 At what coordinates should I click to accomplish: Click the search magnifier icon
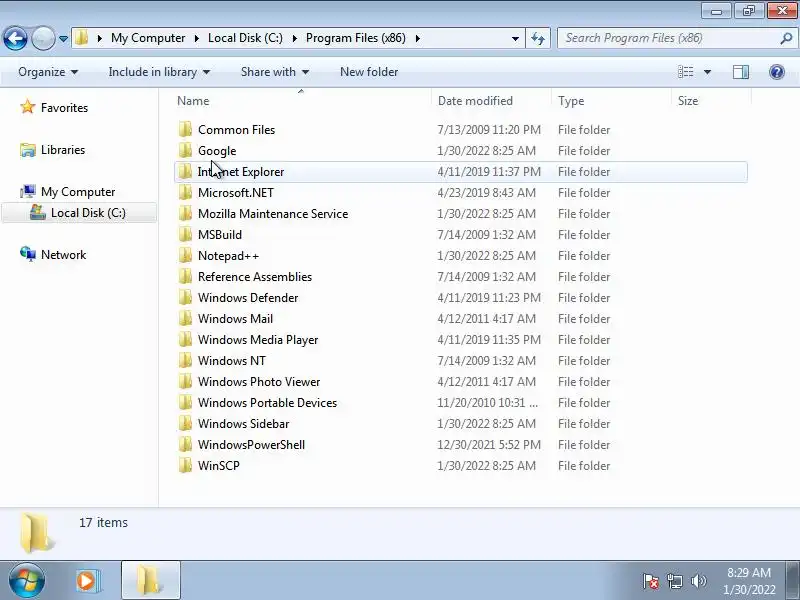[x=786, y=38]
